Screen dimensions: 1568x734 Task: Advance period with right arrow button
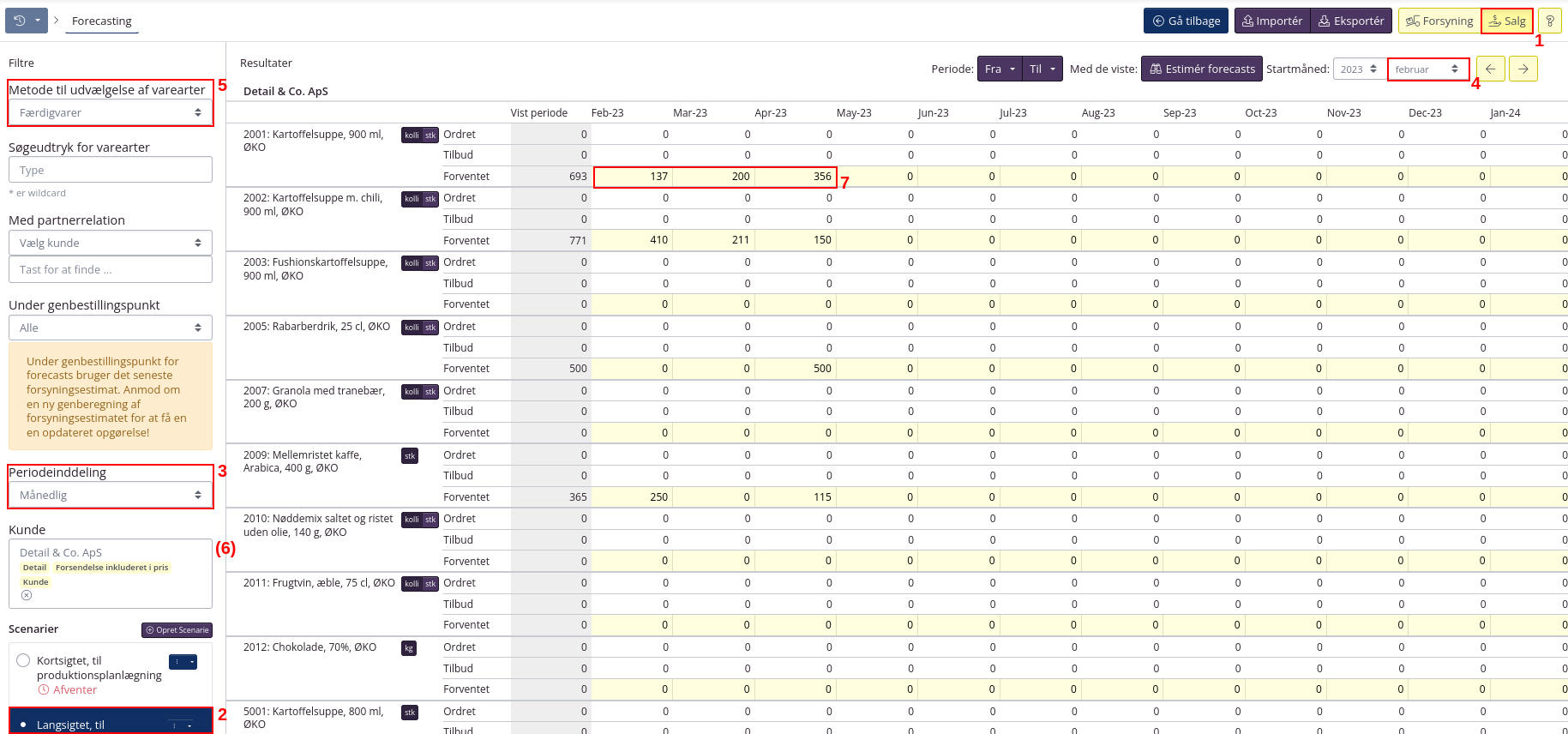[x=1523, y=69]
